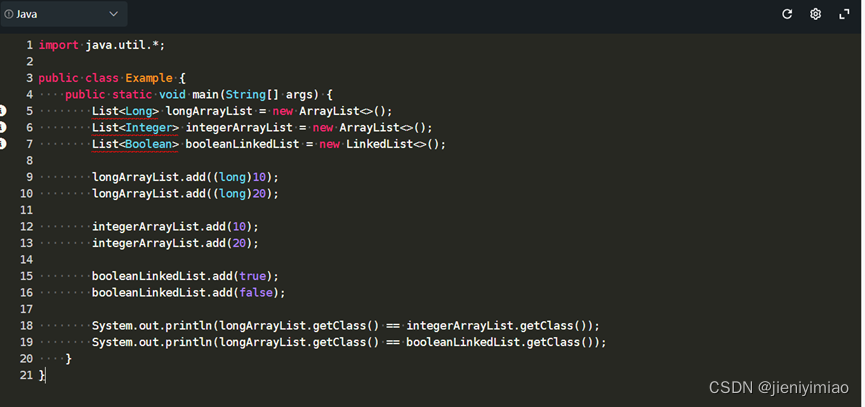Click the reset code refresh icon
The image size is (865, 407).
[787, 14]
